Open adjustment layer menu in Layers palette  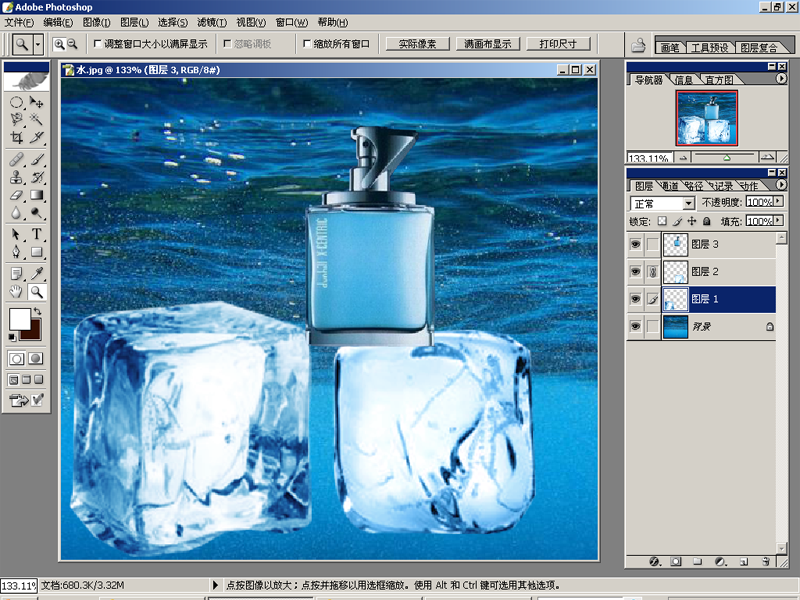pyautogui.click(x=720, y=561)
